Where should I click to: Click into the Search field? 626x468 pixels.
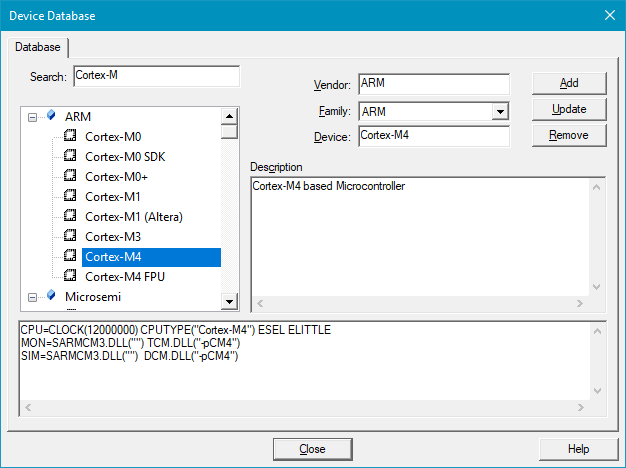(156, 76)
